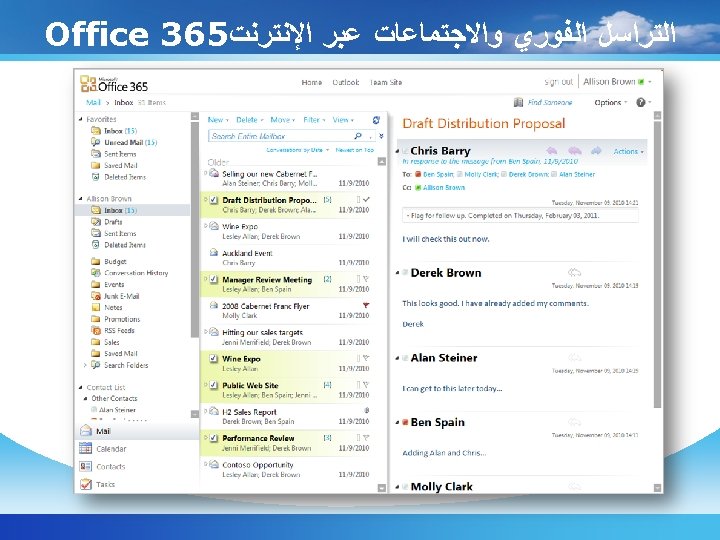Image resolution: width=720 pixels, height=540 pixels.
Task: Click the Reply All arrow in Chris Barry message
Action: click(574, 151)
